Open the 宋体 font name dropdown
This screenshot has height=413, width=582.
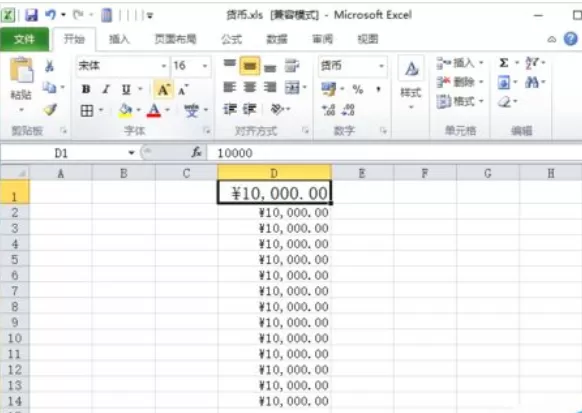164,66
